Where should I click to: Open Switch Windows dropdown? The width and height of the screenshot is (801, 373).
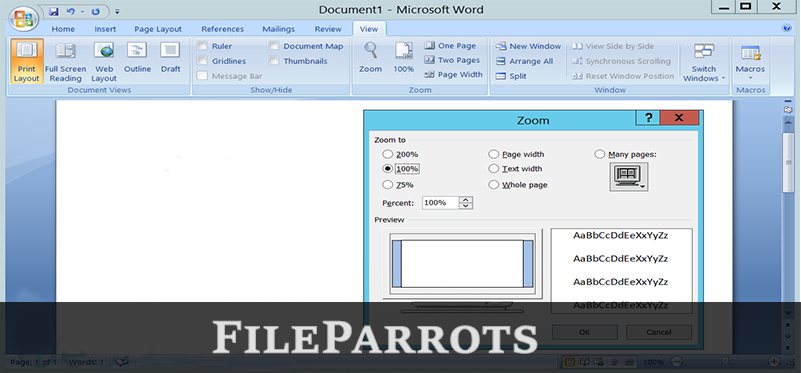pyautogui.click(x=704, y=62)
